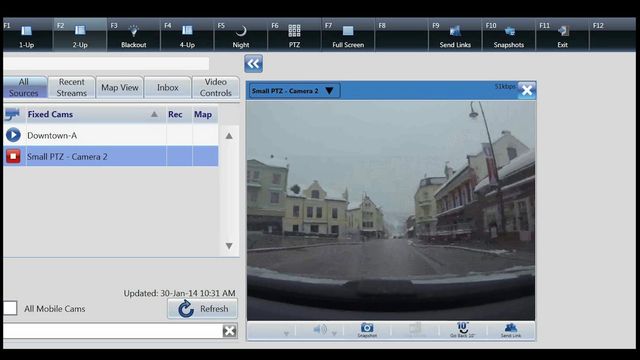This screenshot has height=360, width=640.
Task: Click the empty F12 toolbar slot
Action: [613, 34]
